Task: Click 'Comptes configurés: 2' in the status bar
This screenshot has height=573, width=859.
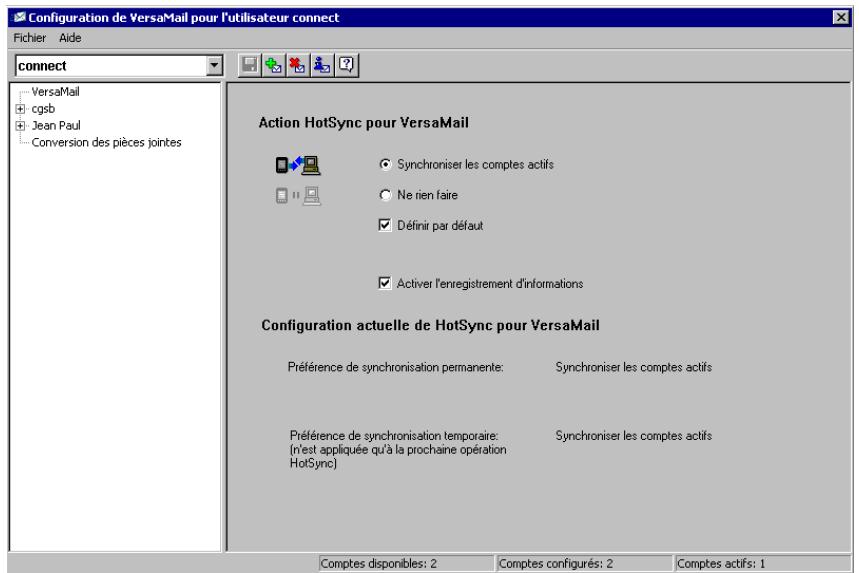Action: 584,564
